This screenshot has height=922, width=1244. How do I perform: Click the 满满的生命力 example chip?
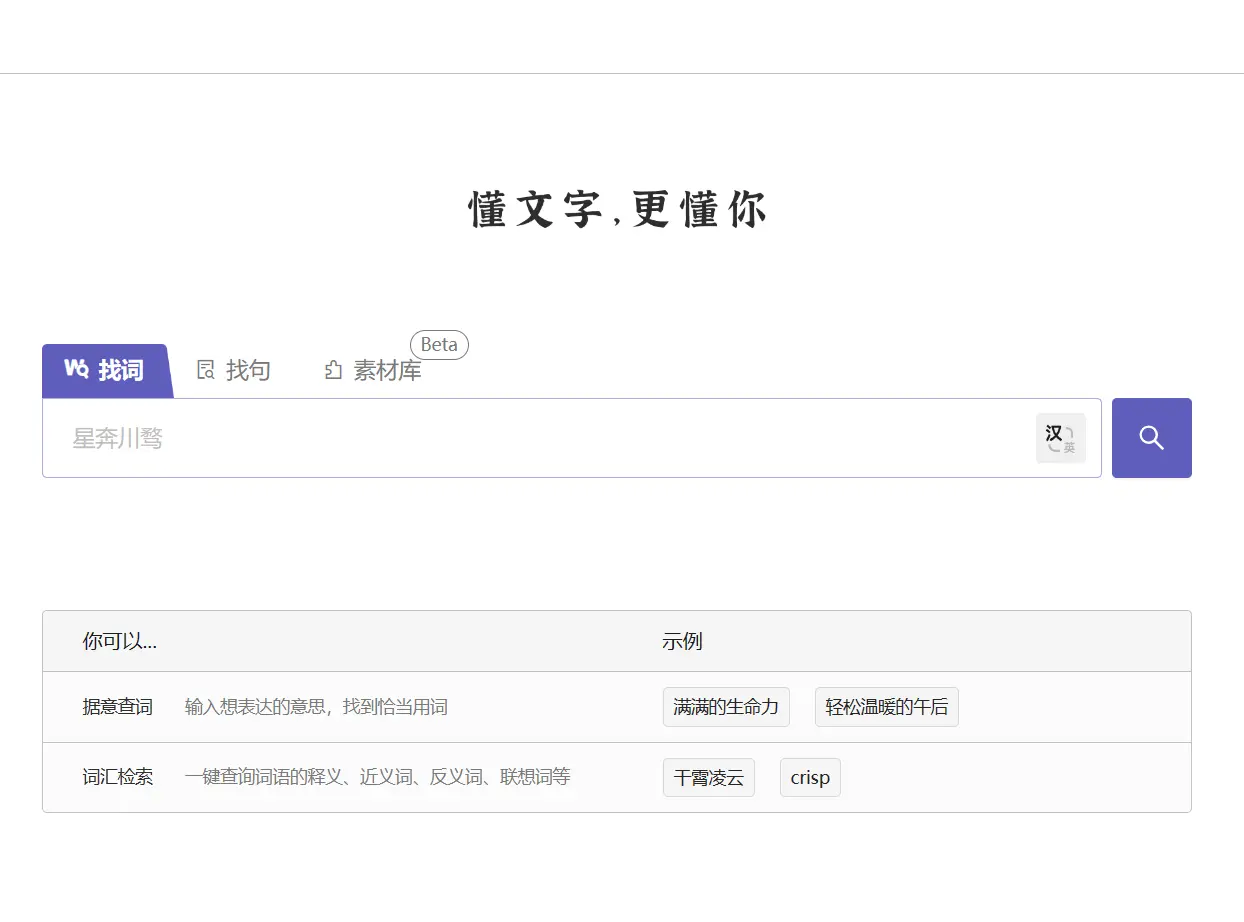click(x=726, y=707)
